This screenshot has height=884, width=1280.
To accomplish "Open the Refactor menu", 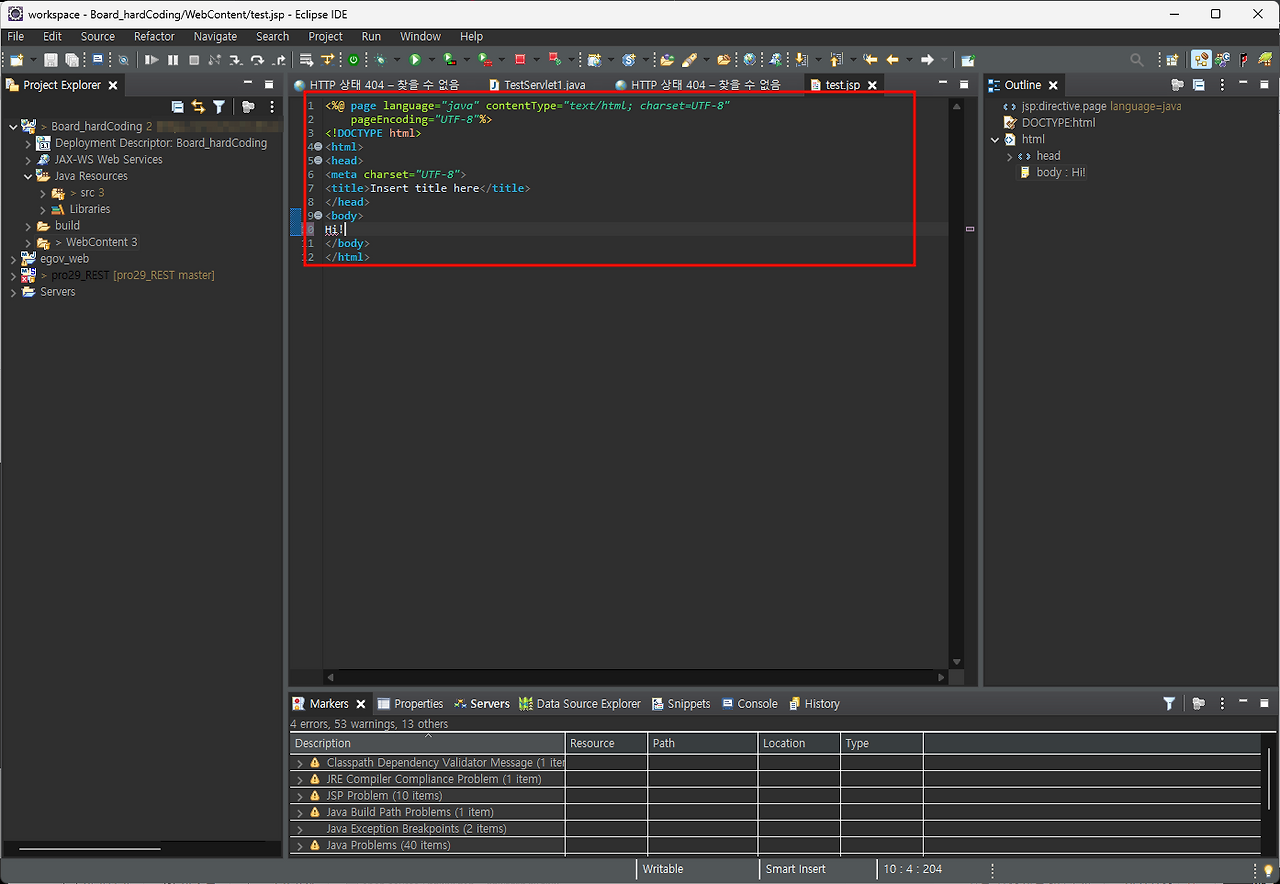I will point(154,36).
